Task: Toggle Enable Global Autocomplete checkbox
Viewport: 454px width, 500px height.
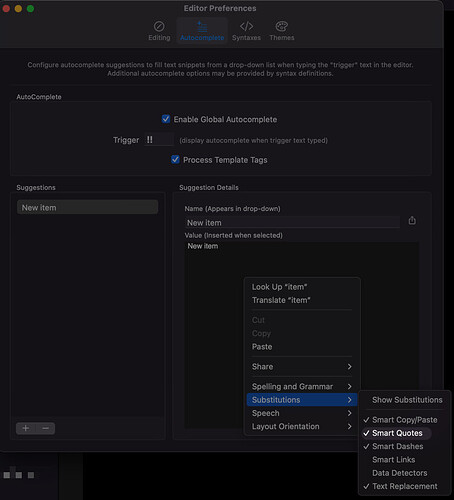Action: tap(166, 119)
